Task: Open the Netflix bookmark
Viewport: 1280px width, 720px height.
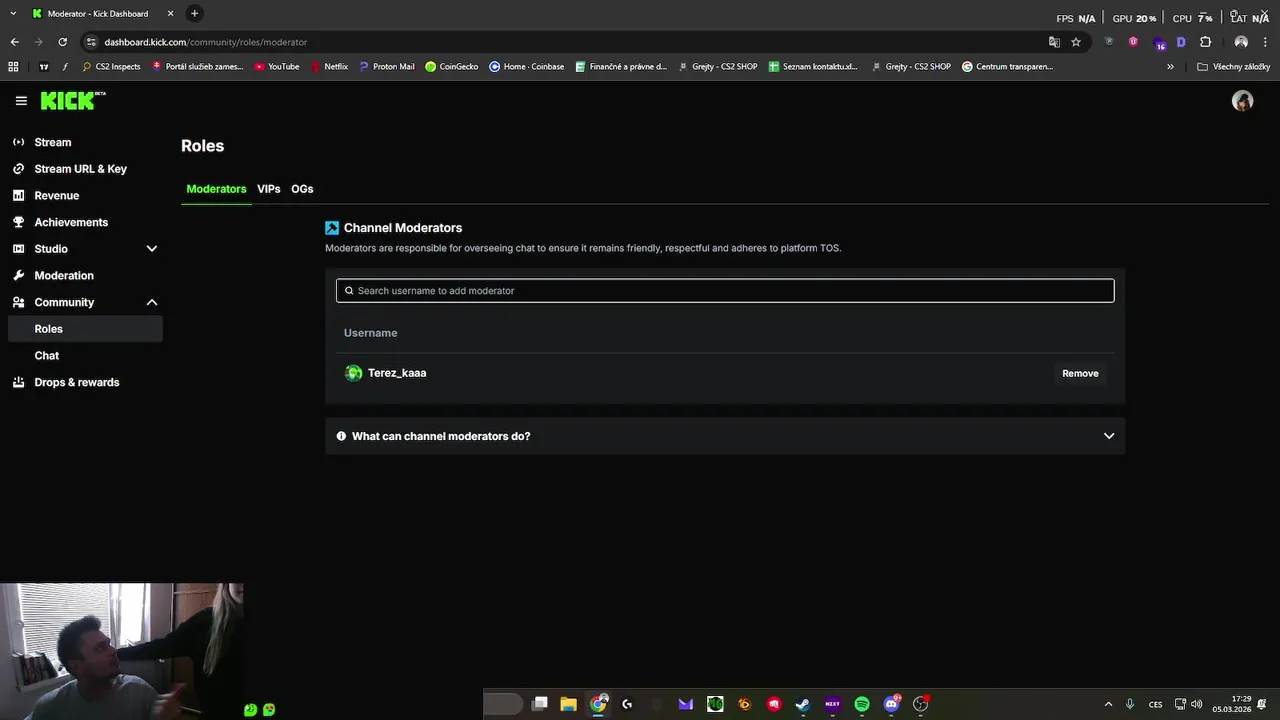Action: click(329, 67)
